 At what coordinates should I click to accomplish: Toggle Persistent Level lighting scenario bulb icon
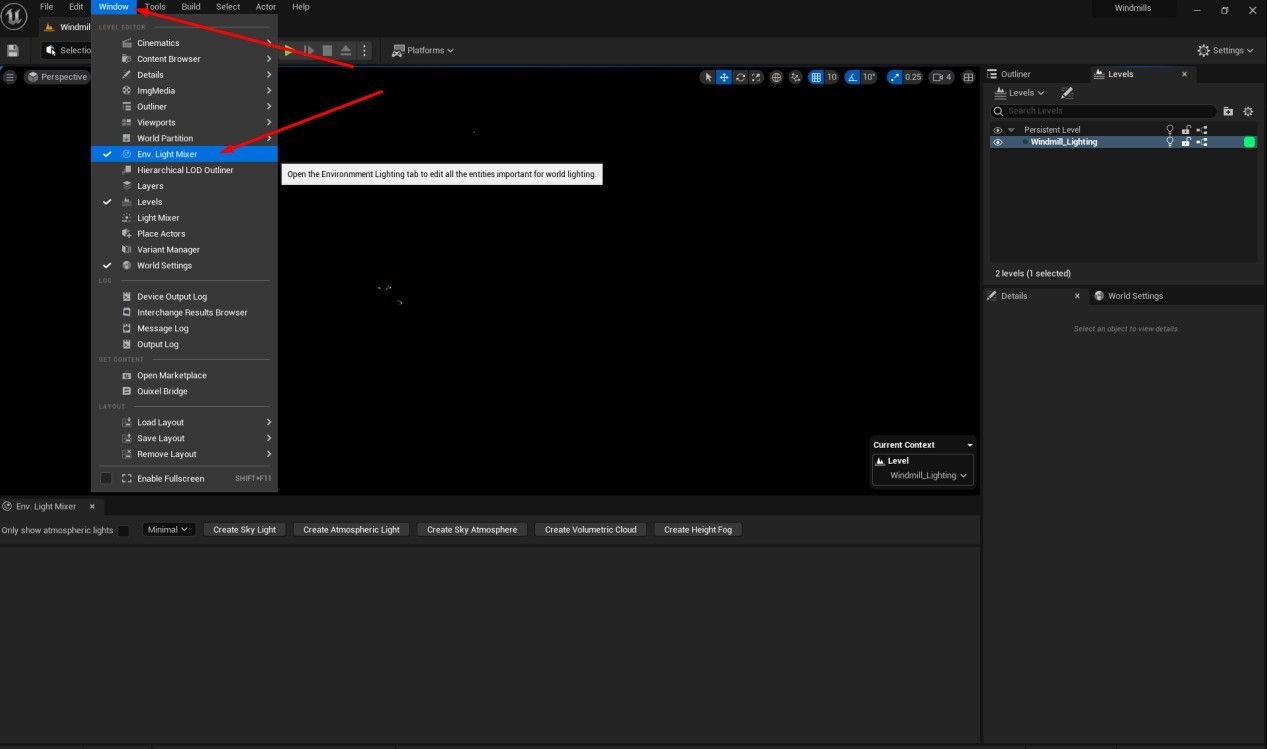click(1170, 130)
